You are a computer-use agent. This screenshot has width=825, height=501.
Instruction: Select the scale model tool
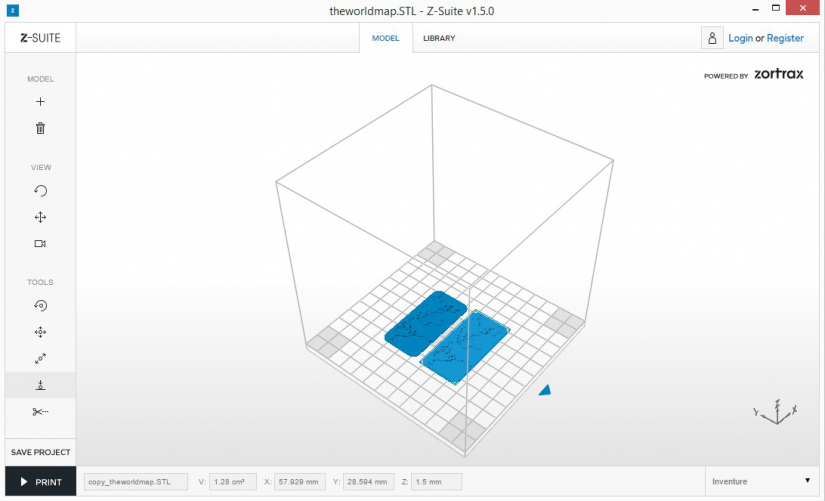[x=40, y=359]
